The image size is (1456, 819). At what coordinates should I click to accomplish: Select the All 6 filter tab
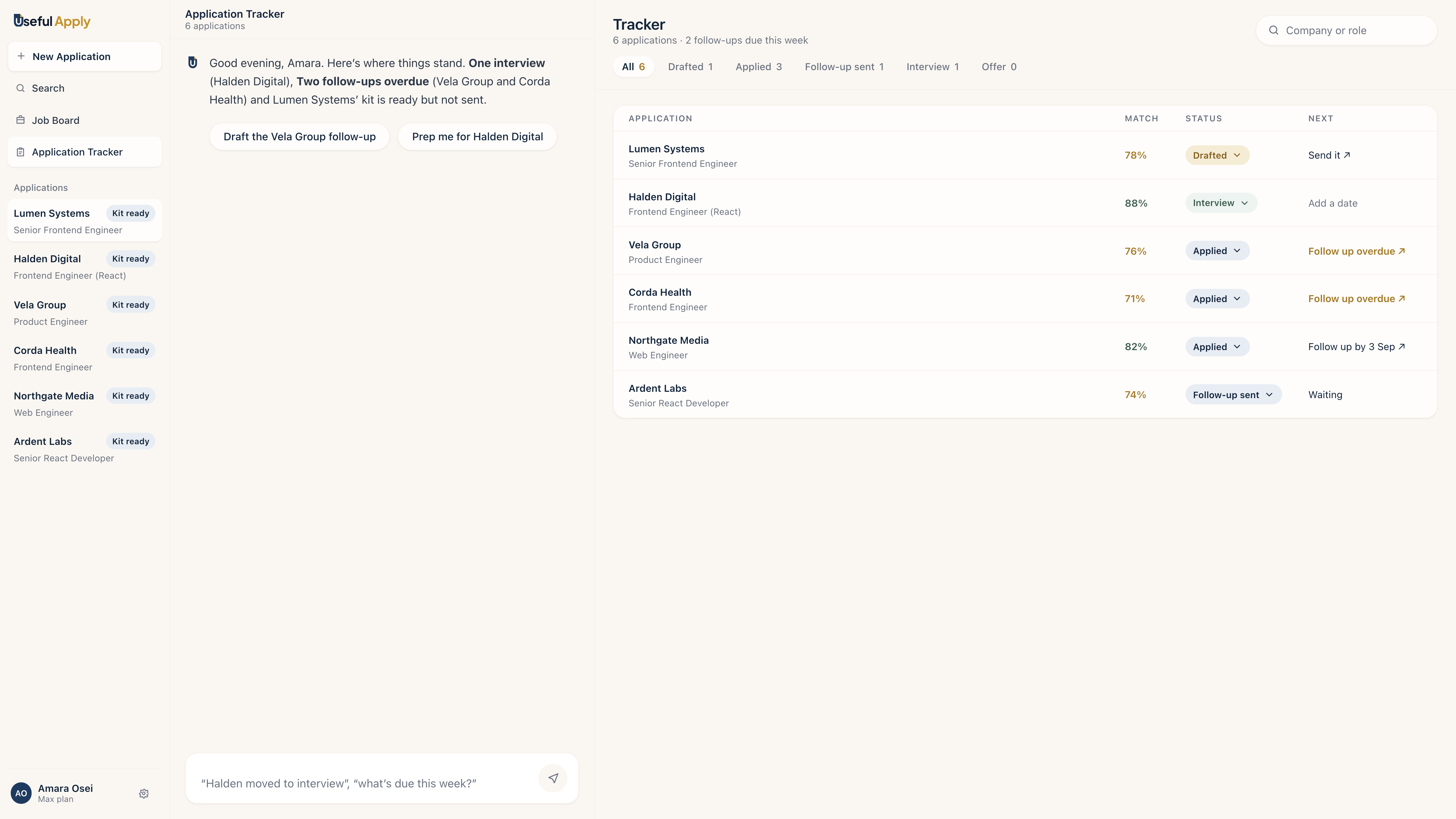(633, 67)
